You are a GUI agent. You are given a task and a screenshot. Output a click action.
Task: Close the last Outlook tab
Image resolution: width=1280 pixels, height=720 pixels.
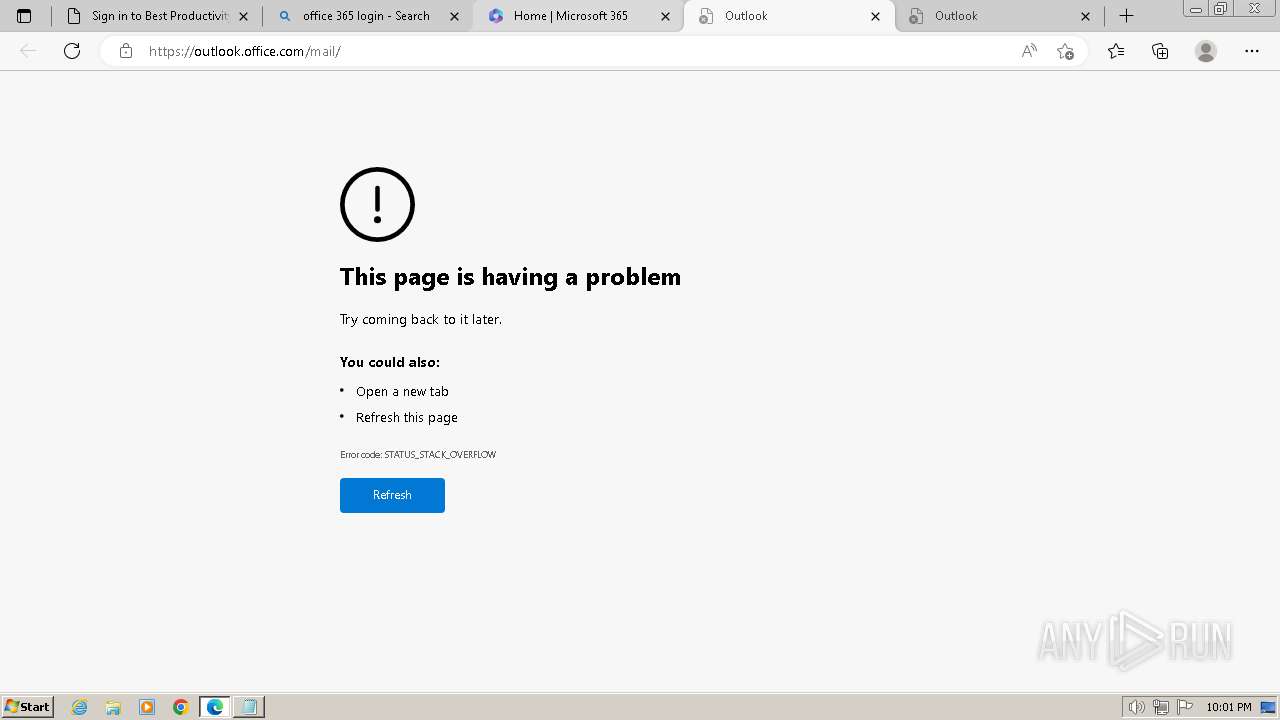point(1086,16)
